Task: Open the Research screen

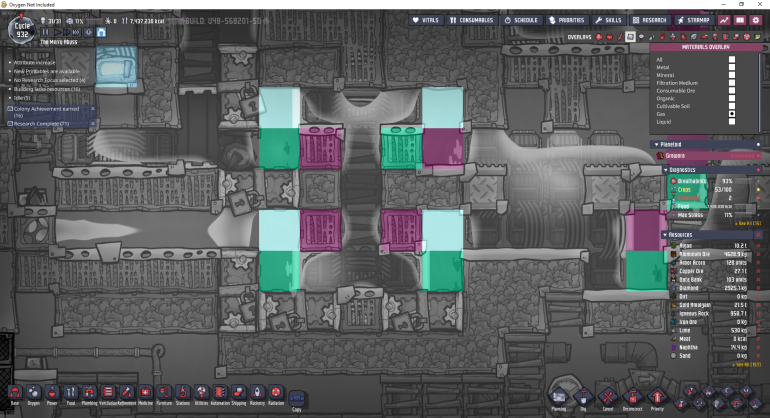Action: coord(650,20)
